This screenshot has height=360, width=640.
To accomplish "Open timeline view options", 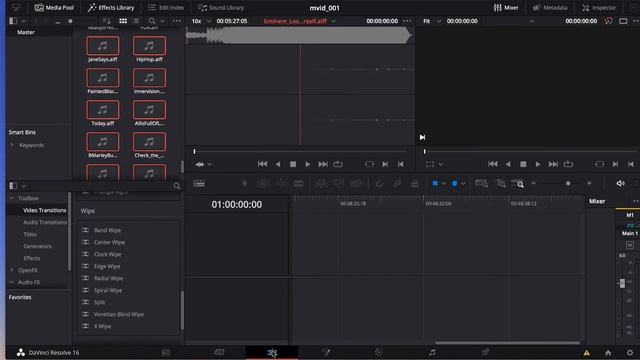I will coord(199,184).
